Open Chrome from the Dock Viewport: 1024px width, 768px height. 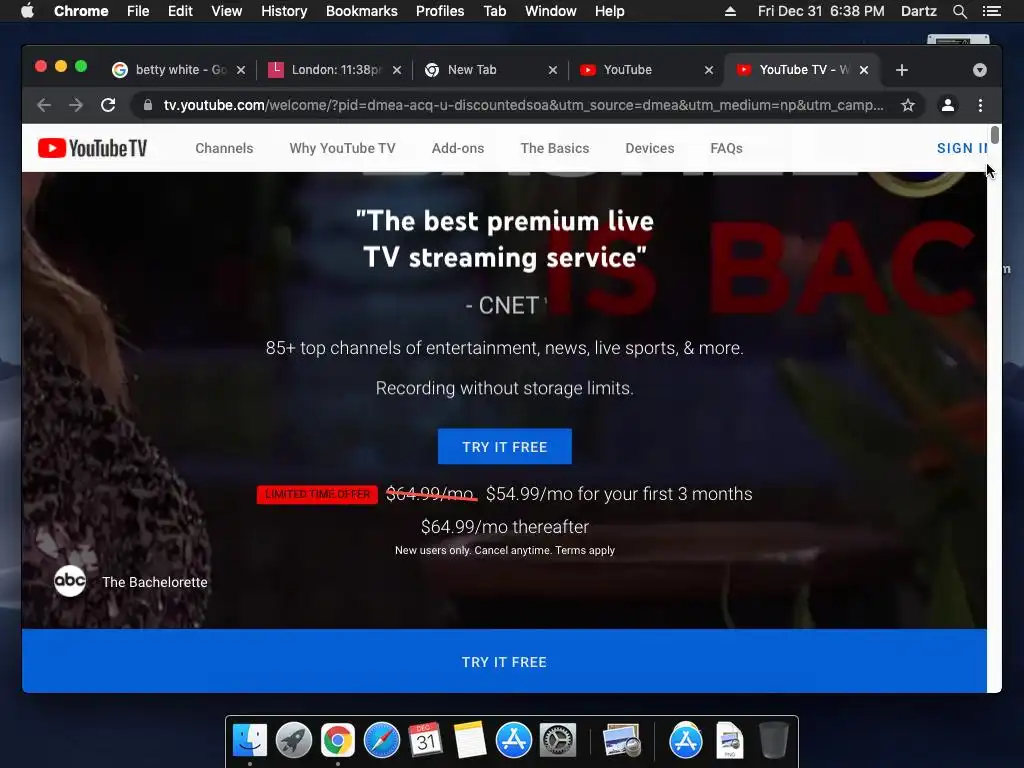(338, 740)
